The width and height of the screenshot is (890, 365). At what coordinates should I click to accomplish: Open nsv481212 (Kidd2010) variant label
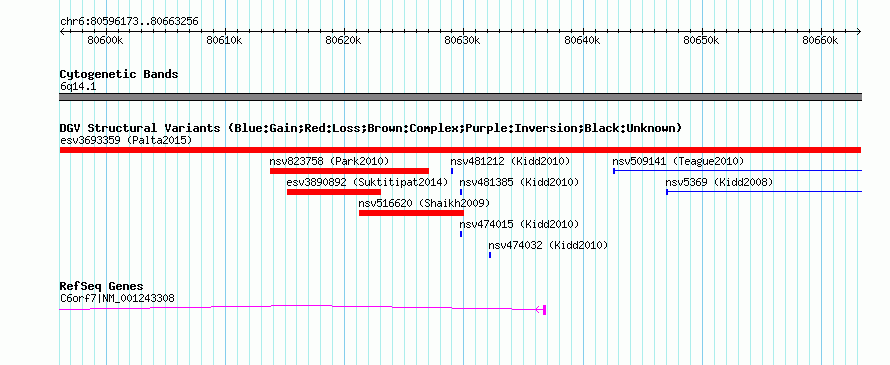[x=510, y=161]
